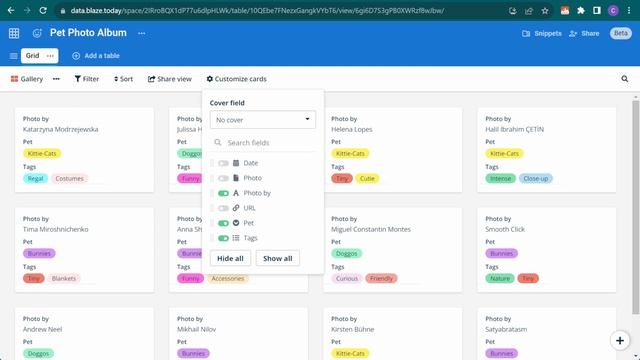Viewport: 640px width, 360px height.
Task: Open Miguel Constantin Montes card
Action: 393,250
